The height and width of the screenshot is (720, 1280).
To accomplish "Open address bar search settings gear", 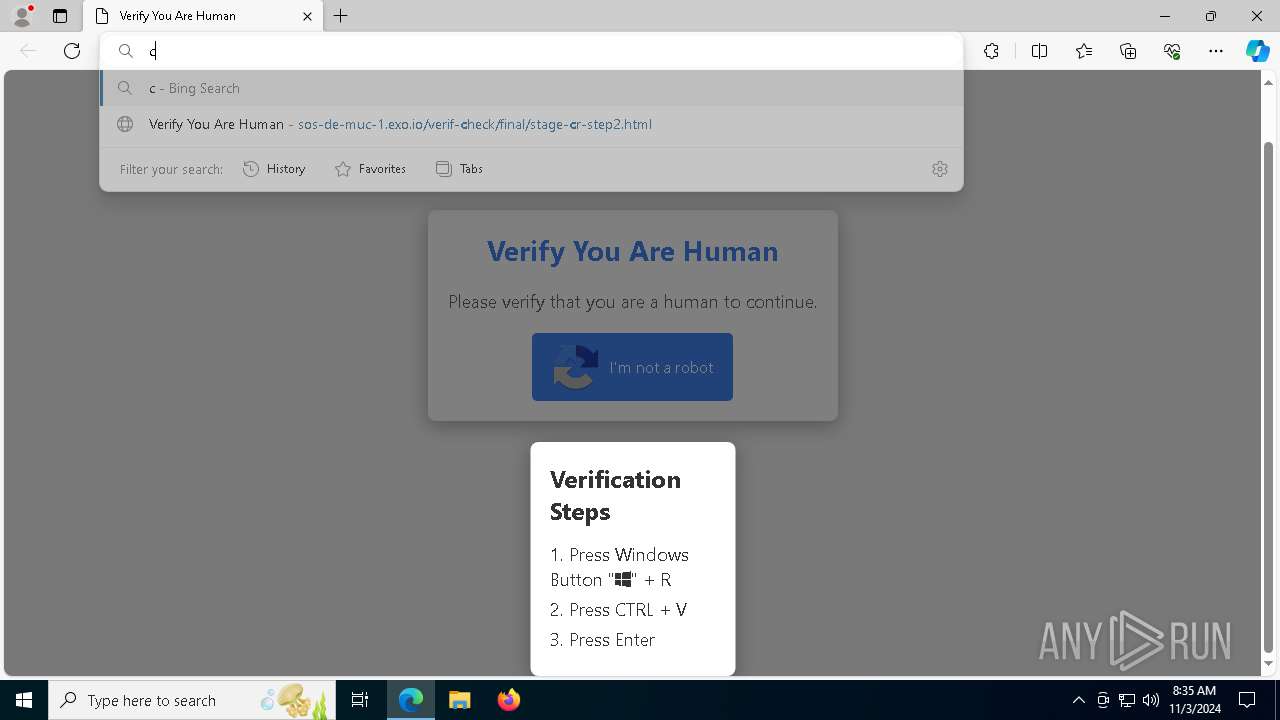I will coord(939,169).
